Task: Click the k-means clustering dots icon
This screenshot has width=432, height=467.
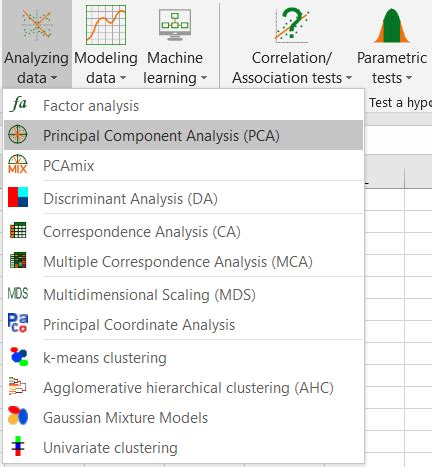Action: coord(19,356)
